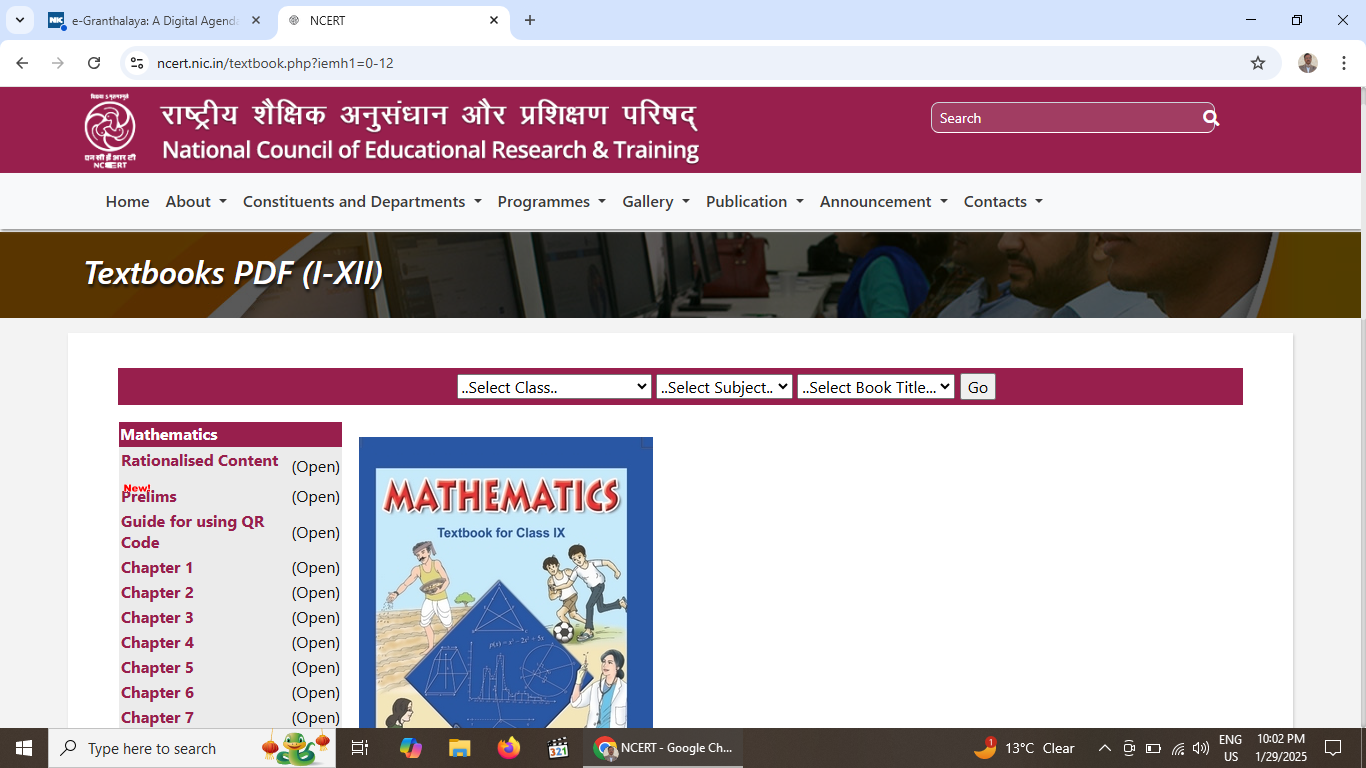Open the clock showing 10:02 PM

click(1281, 748)
